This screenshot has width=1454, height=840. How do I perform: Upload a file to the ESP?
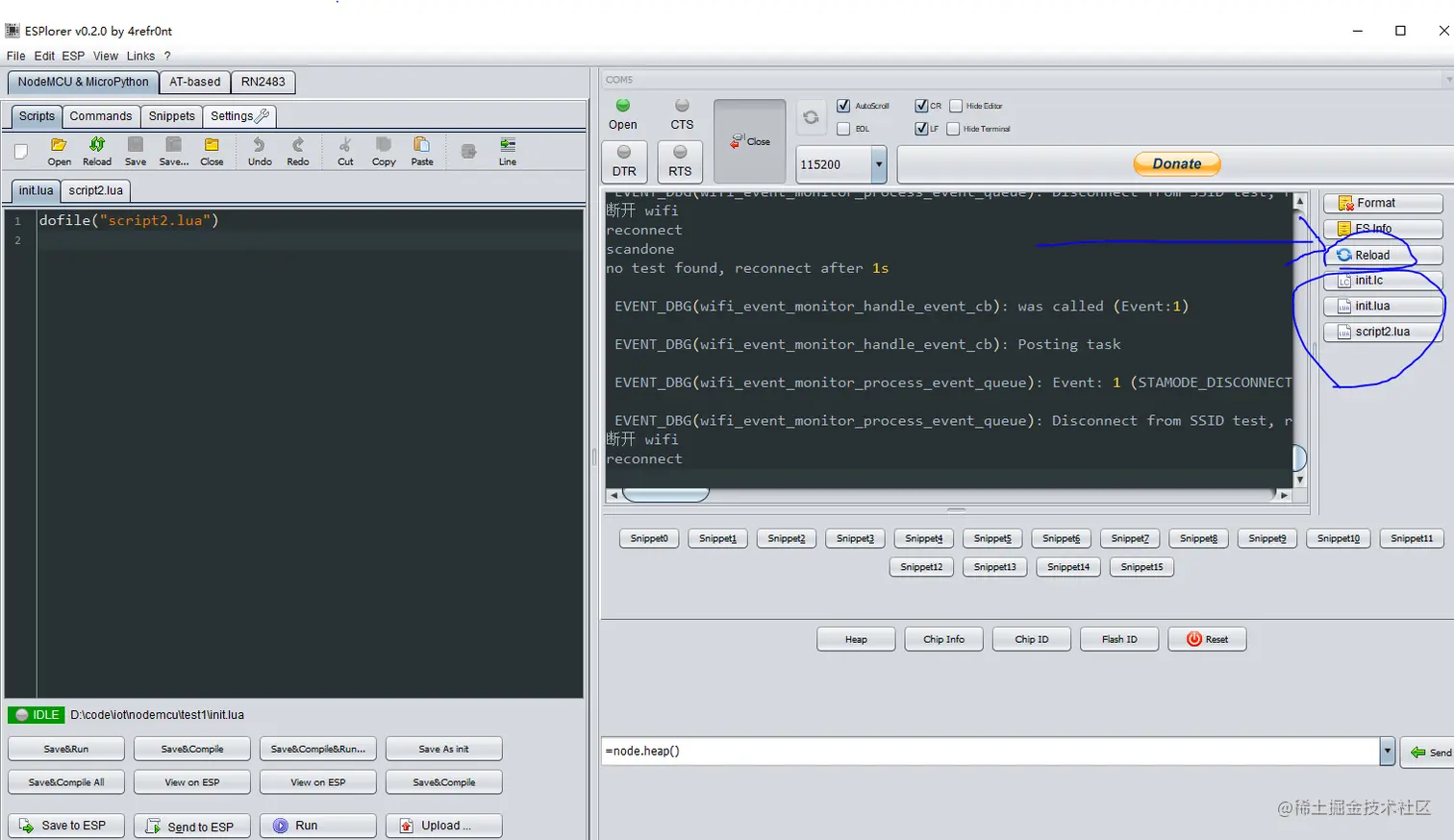tap(444, 826)
